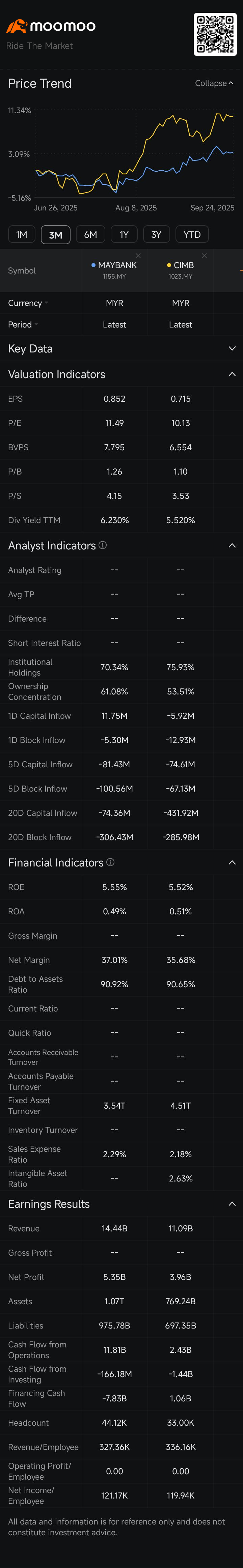
Task: Select the 6M time range
Action: coord(90,234)
